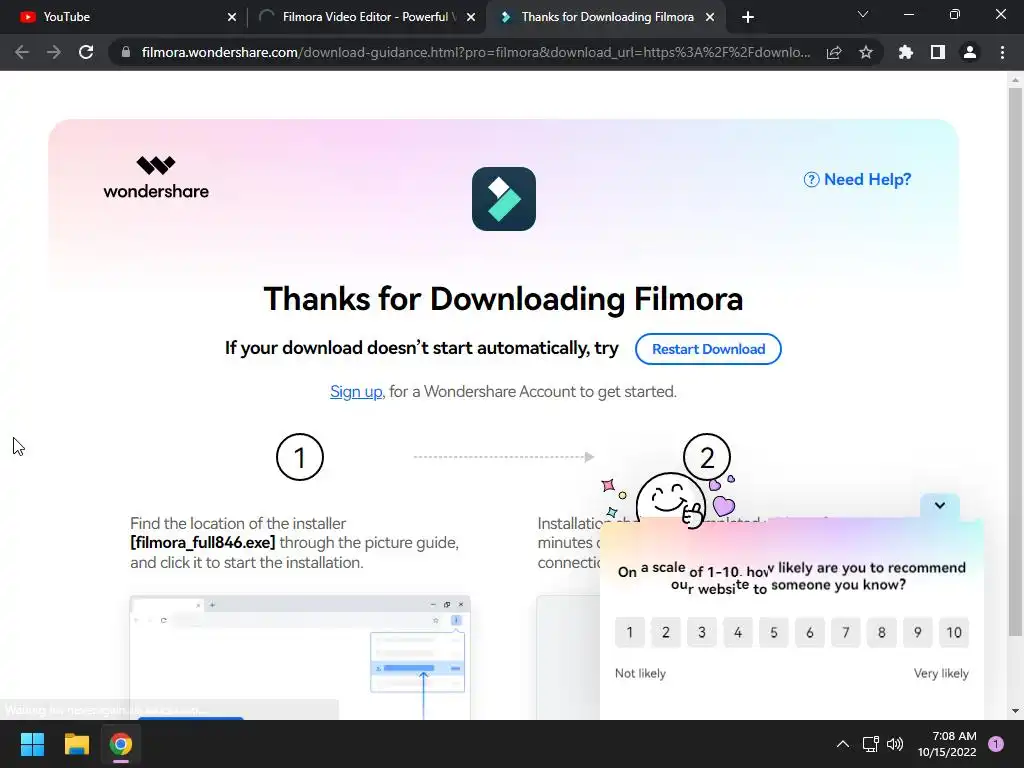This screenshot has width=1024, height=768.
Task: Open the Sign up link
Action: 356,391
